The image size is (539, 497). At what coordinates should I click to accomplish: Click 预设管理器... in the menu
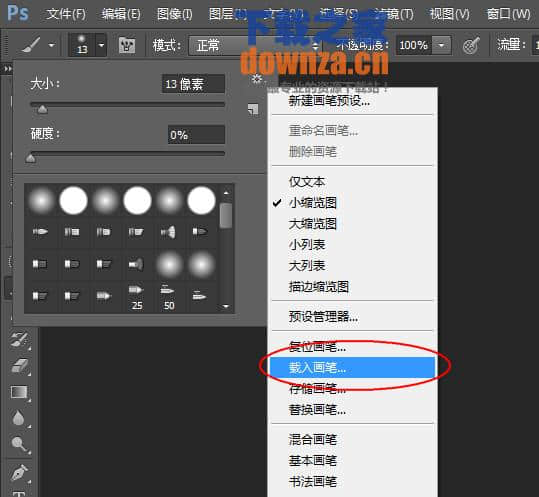click(x=323, y=316)
